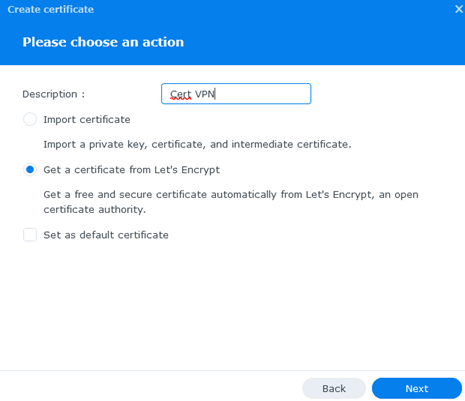This screenshot has height=401, width=465.
Task: Click the Let's Encrypt free certificate explanation text
Action: coord(231,202)
